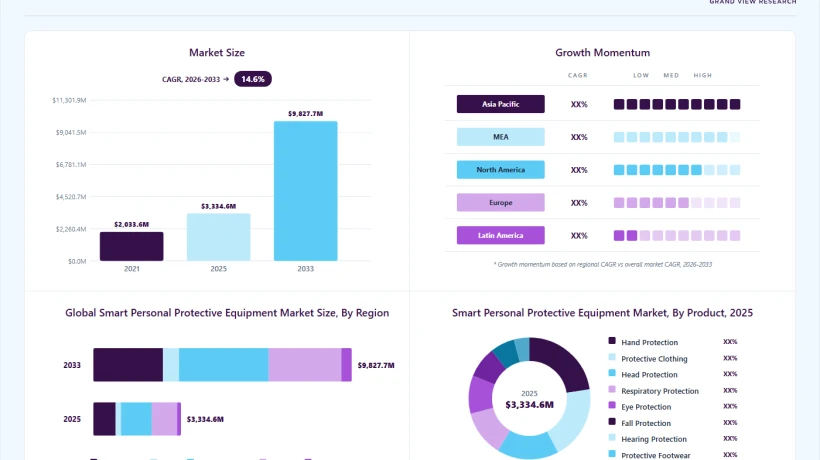The height and width of the screenshot is (460, 820).
Task: Click the Market Size heading
Action: coord(217,52)
